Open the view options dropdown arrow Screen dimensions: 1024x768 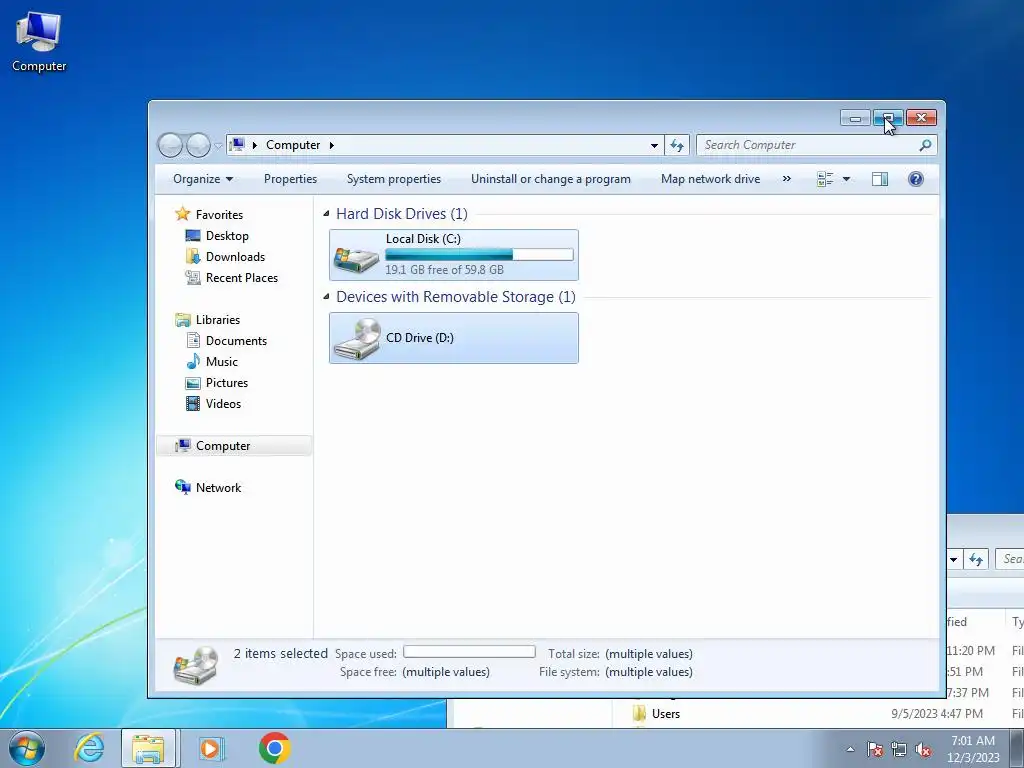click(846, 179)
